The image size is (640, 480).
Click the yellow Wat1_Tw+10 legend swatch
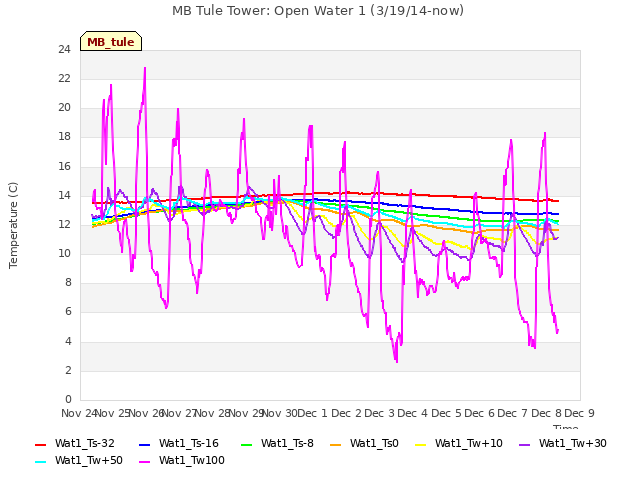pos(420,444)
